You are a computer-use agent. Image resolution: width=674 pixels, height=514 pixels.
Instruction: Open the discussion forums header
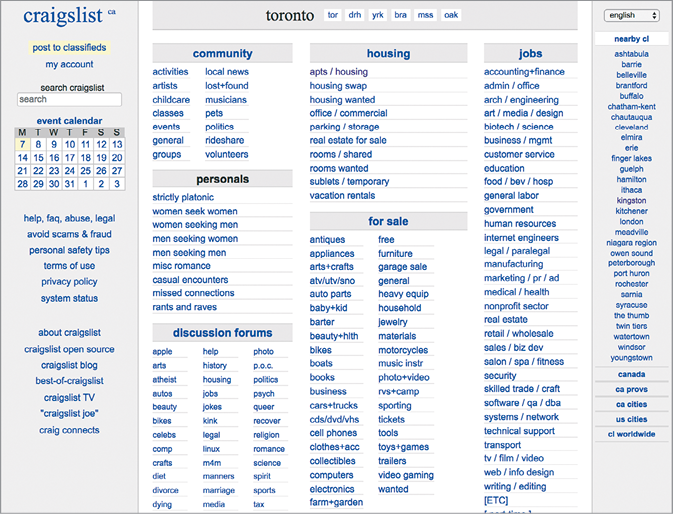coord(222,333)
